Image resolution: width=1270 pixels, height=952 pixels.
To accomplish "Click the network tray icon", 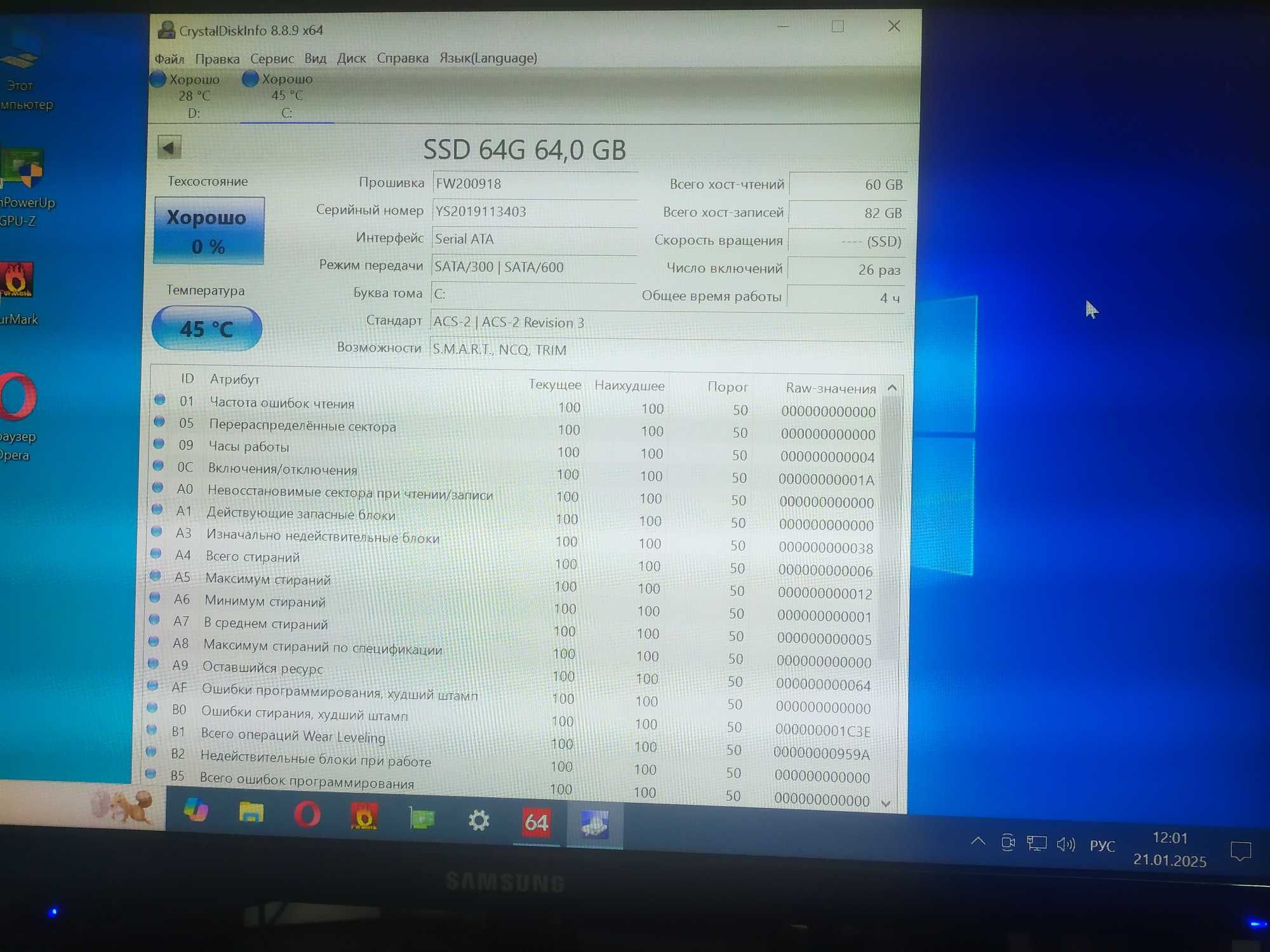I will click(x=1036, y=843).
